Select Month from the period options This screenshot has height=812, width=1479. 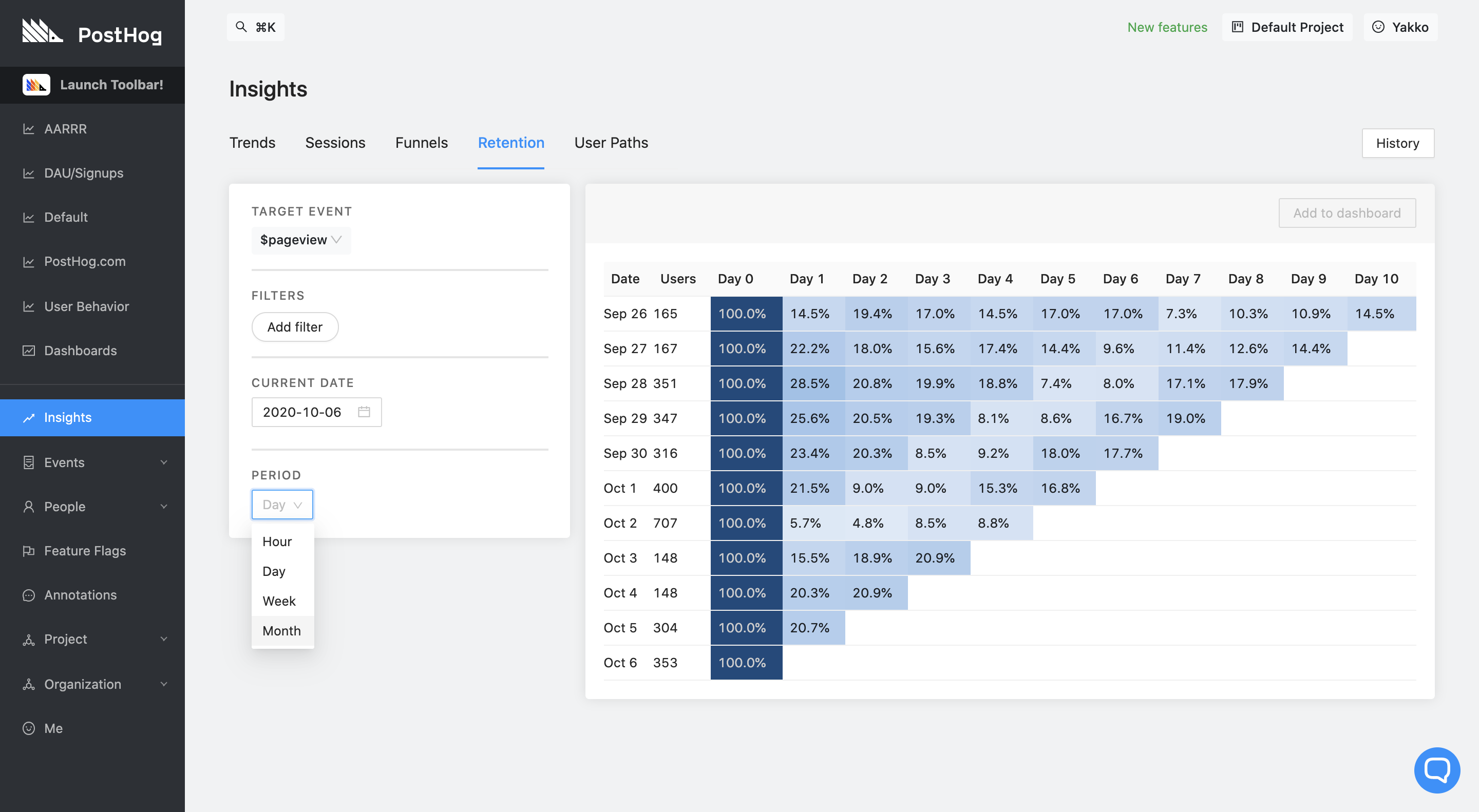click(282, 630)
